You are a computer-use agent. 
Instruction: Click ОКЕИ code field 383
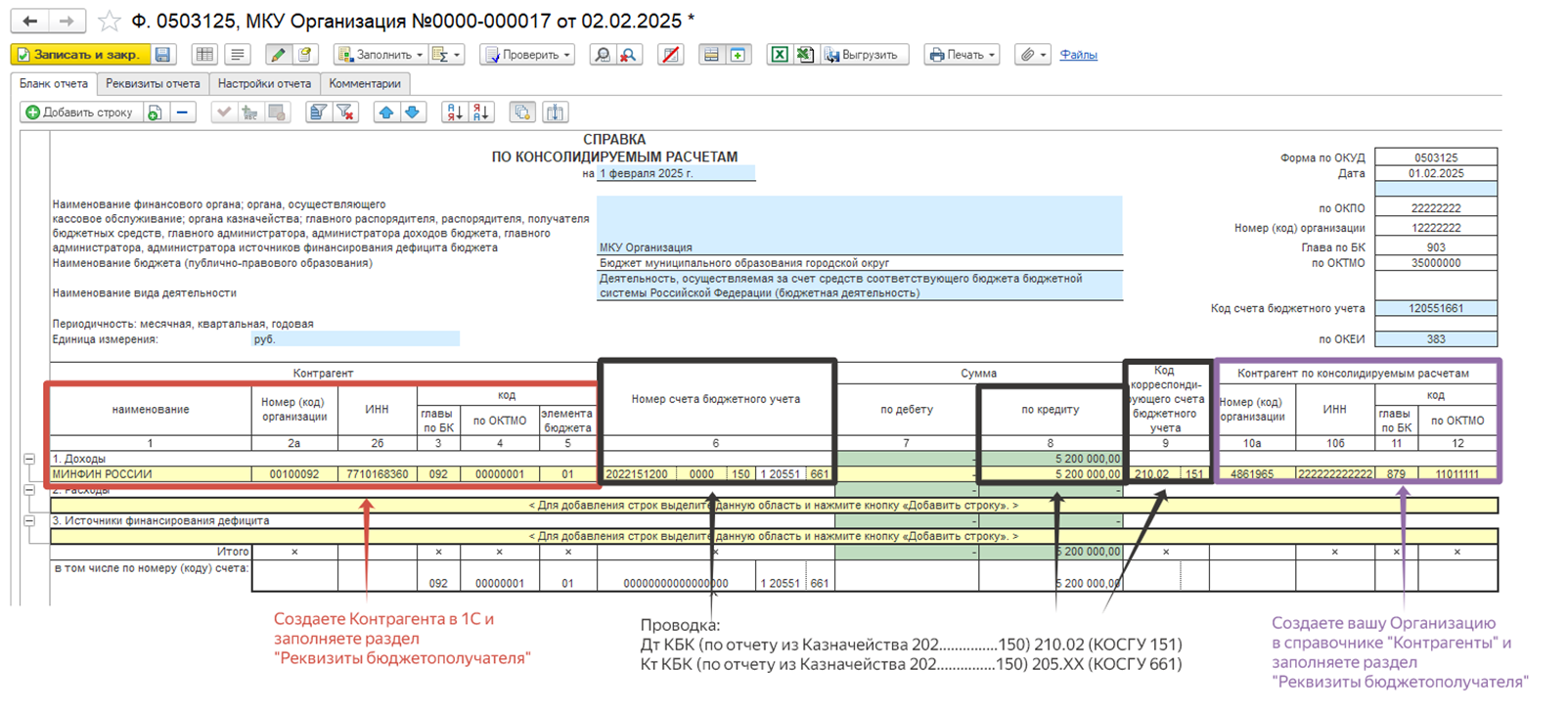1436,339
